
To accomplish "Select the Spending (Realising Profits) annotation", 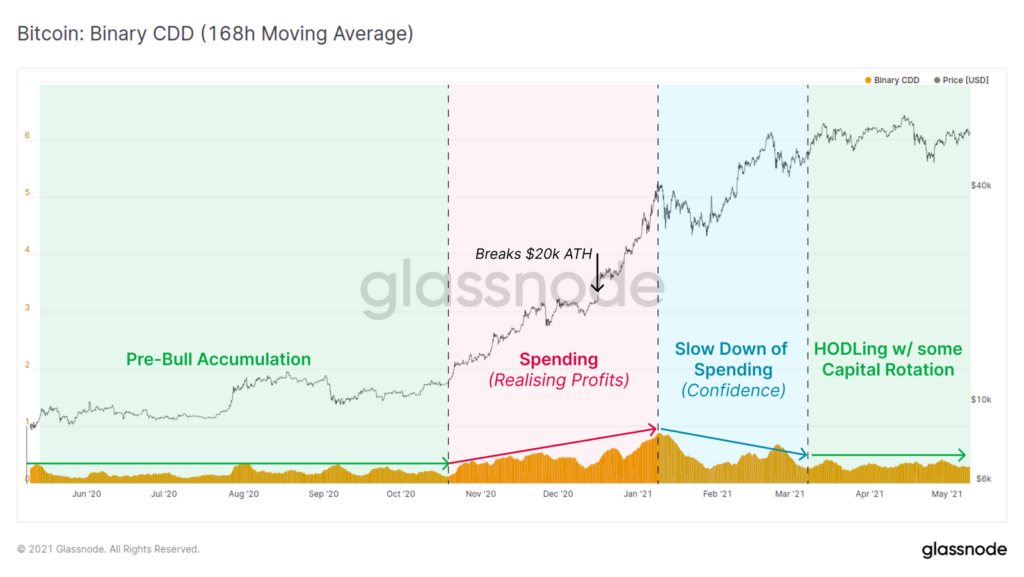I will coord(559,369).
